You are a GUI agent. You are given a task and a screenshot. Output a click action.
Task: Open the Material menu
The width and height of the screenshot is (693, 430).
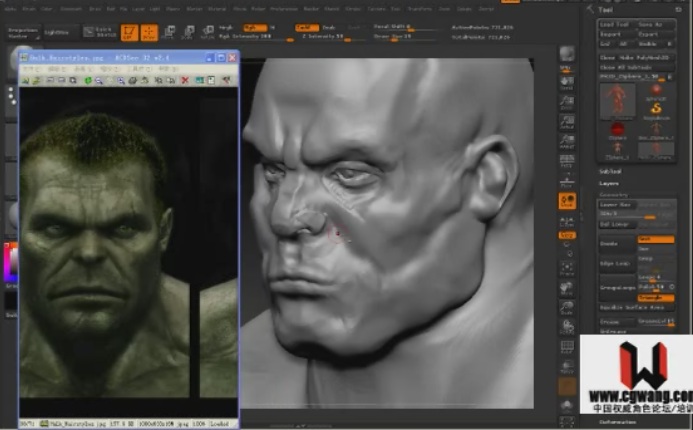click(x=217, y=8)
